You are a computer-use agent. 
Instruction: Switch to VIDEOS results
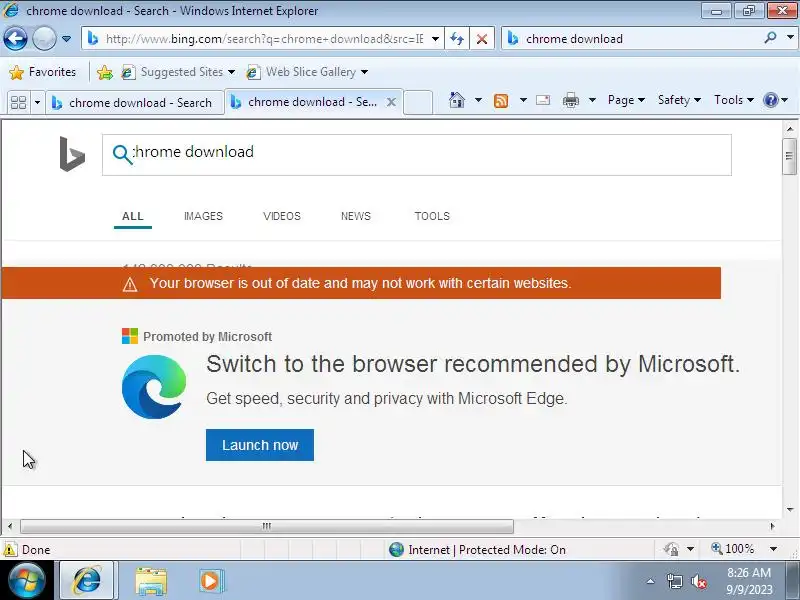[282, 216]
